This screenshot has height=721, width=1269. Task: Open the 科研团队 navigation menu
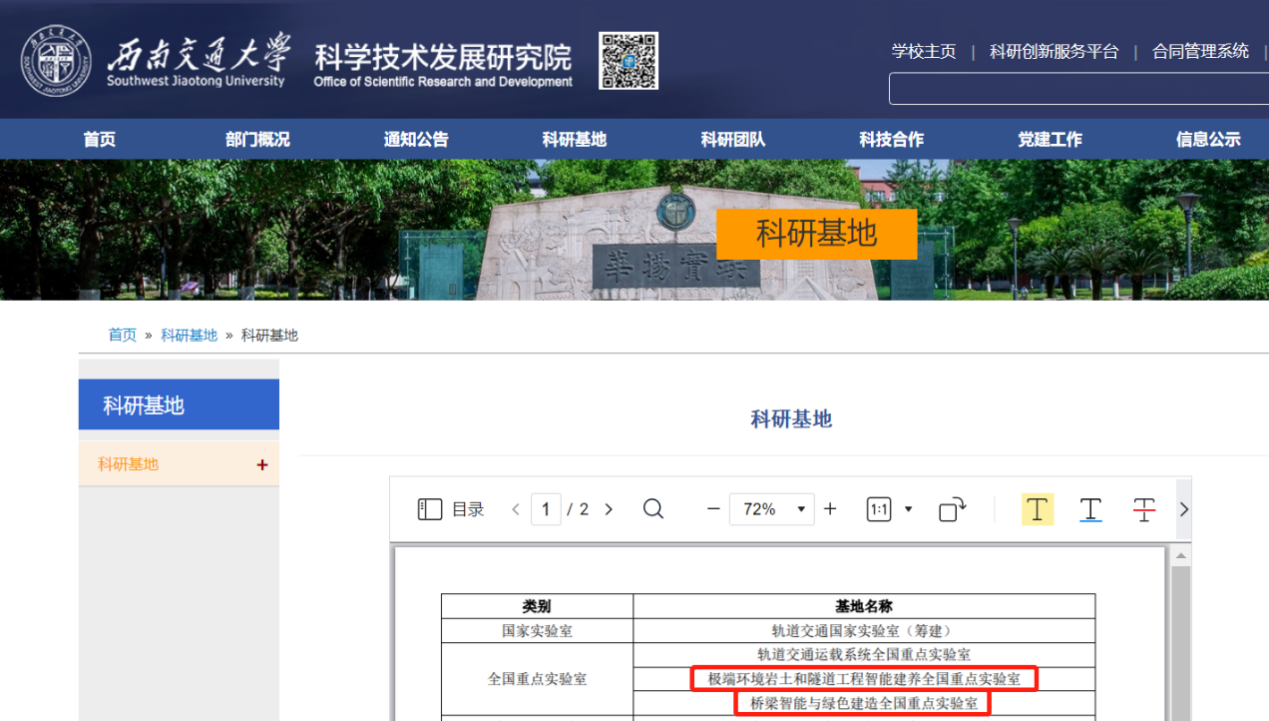tap(733, 140)
